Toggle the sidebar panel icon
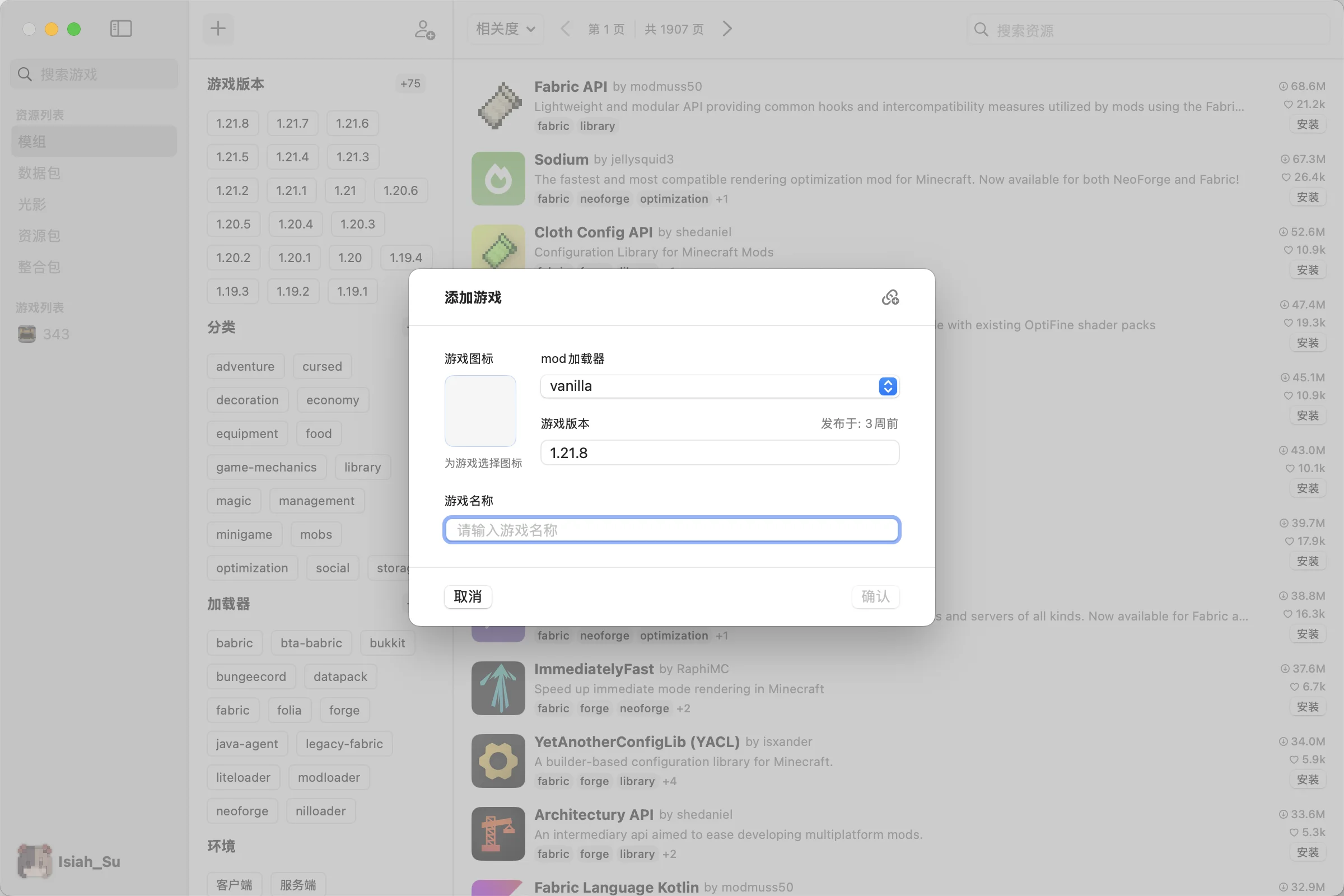1344x896 pixels. coord(120,29)
